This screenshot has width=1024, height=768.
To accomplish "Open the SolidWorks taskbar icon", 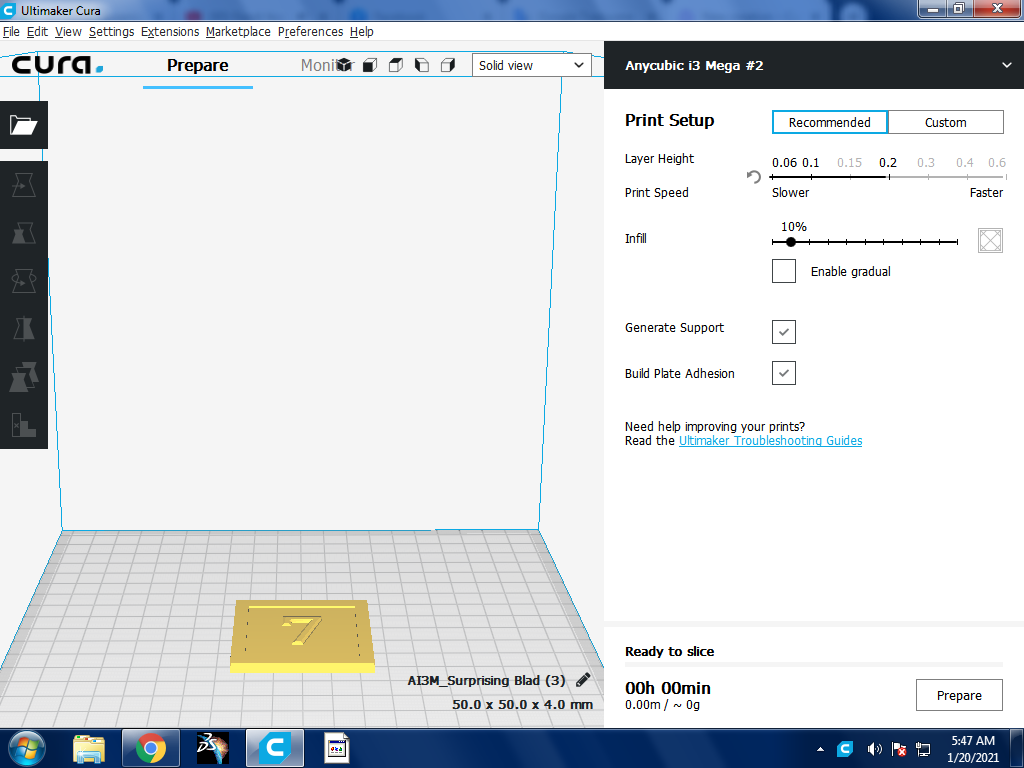I will [x=213, y=748].
